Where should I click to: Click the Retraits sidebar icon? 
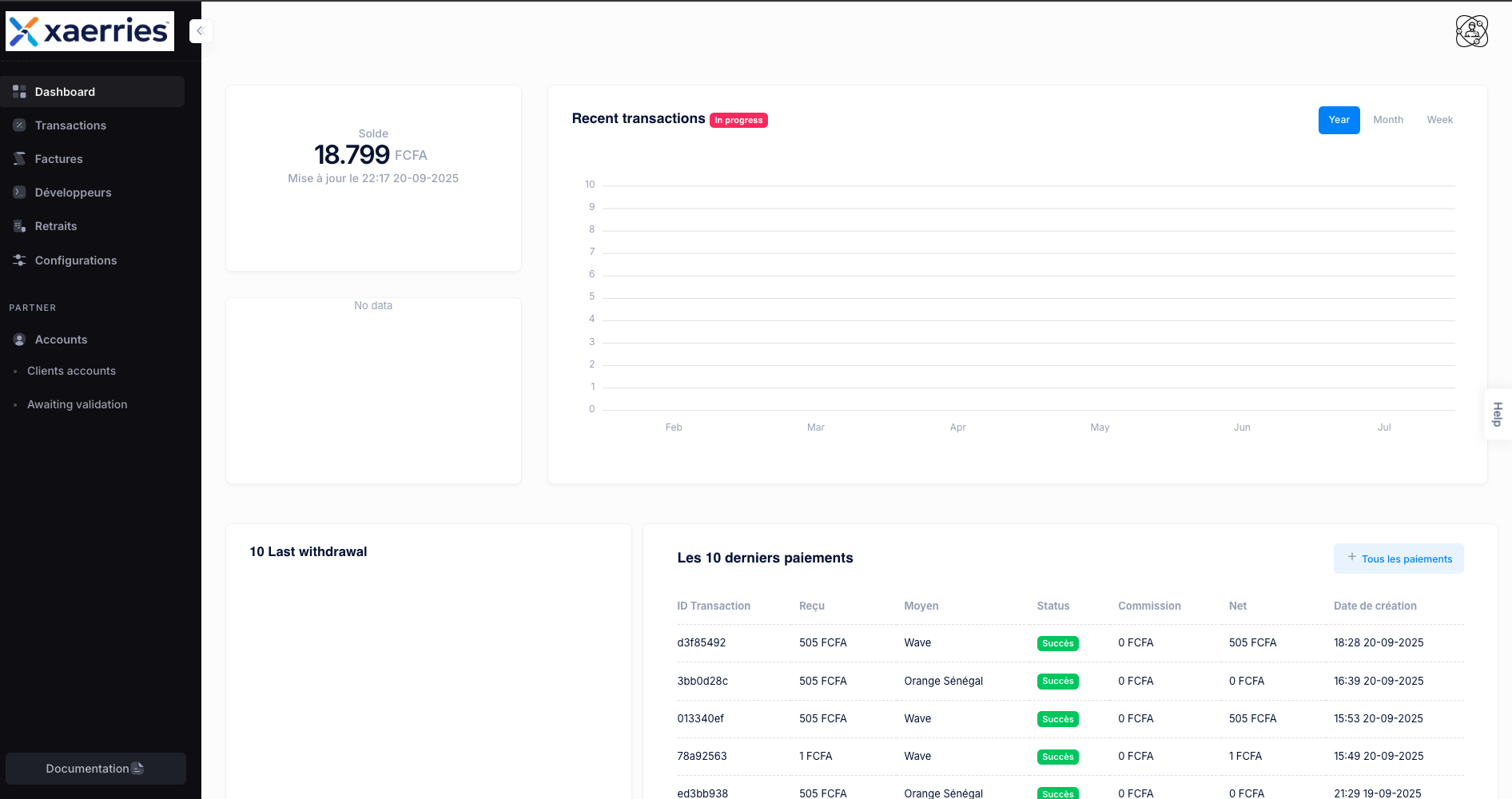coord(18,225)
